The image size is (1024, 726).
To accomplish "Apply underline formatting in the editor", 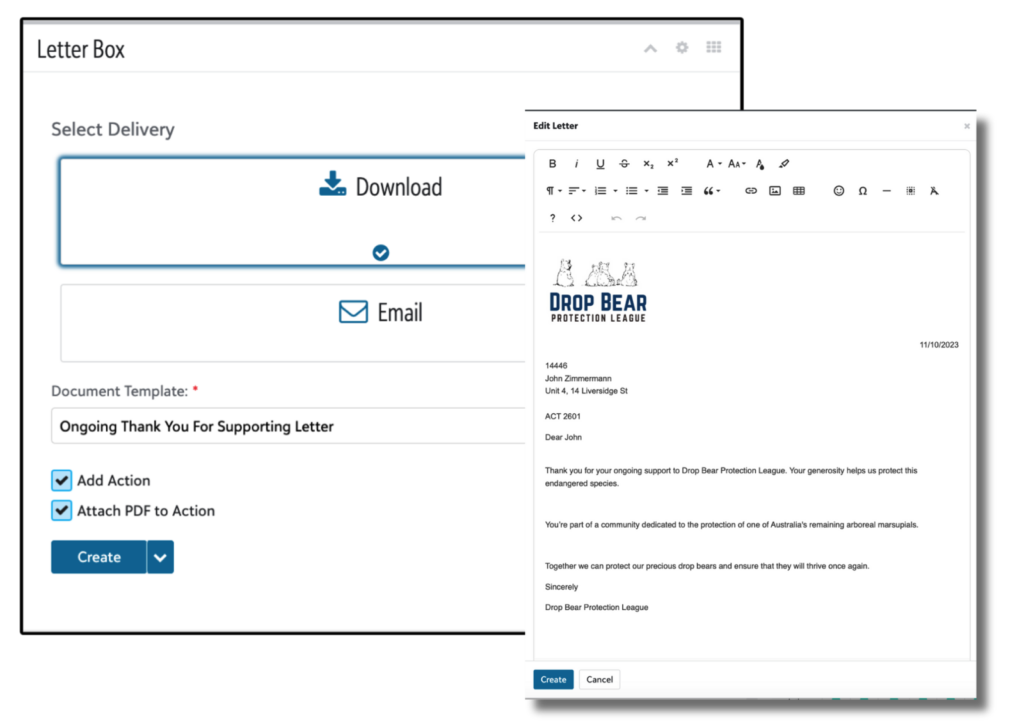I will point(600,164).
